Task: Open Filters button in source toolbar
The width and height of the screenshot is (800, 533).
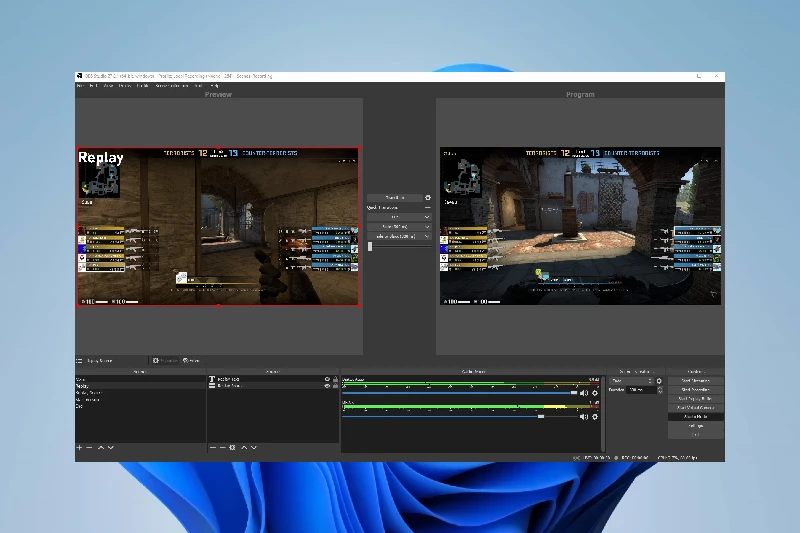Action: click(x=192, y=361)
